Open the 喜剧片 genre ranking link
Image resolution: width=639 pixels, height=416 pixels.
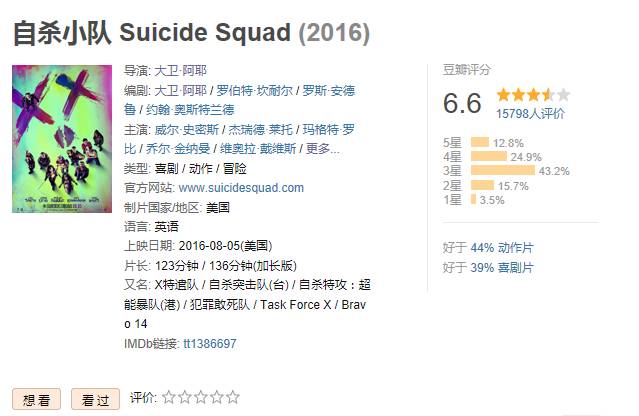(516, 267)
